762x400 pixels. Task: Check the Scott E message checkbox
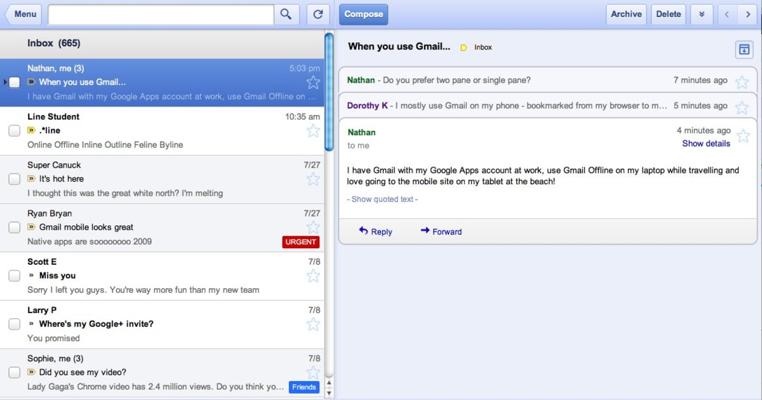[x=14, y=275]
